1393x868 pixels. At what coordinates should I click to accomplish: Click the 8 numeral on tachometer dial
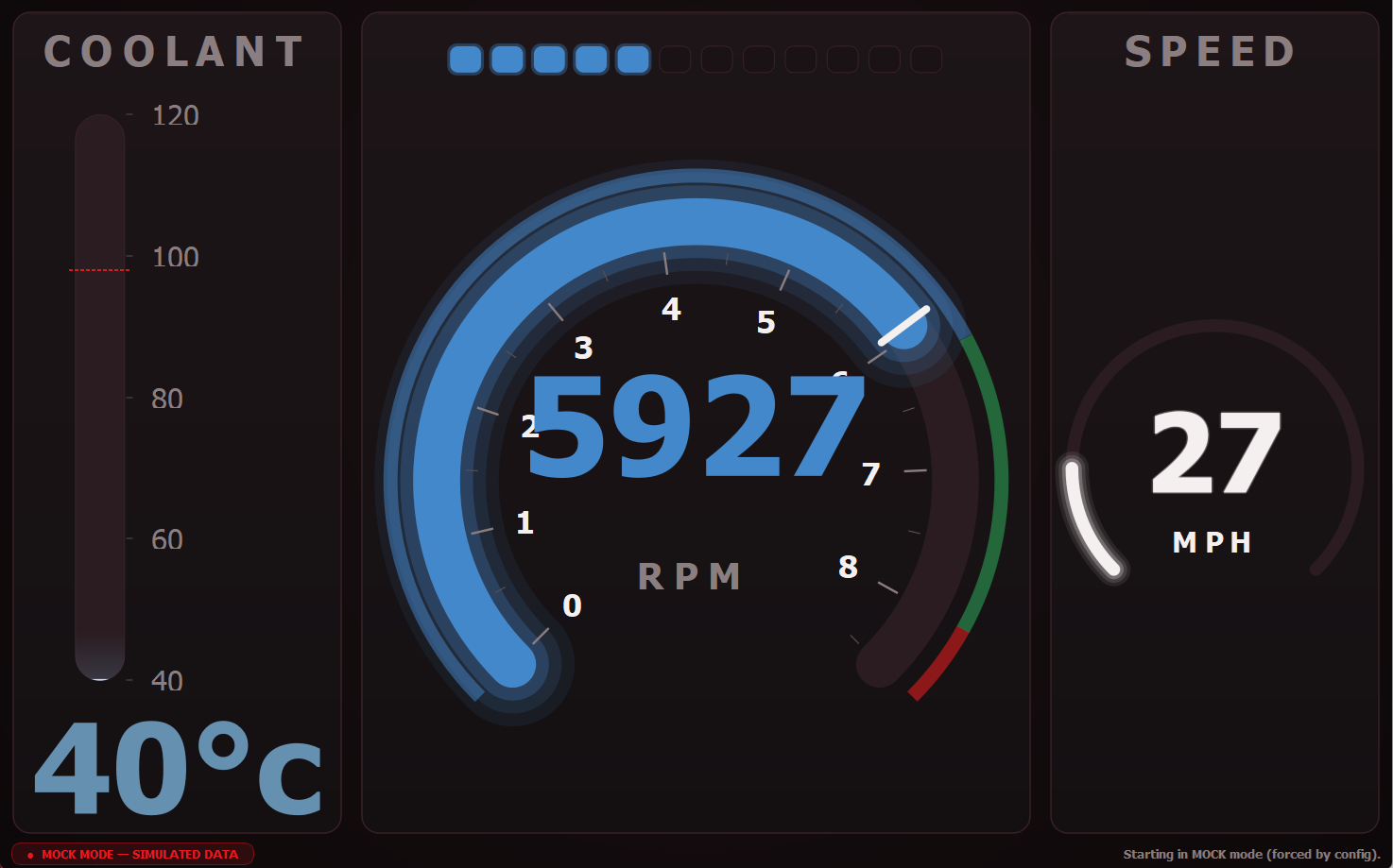pos(849,567)
